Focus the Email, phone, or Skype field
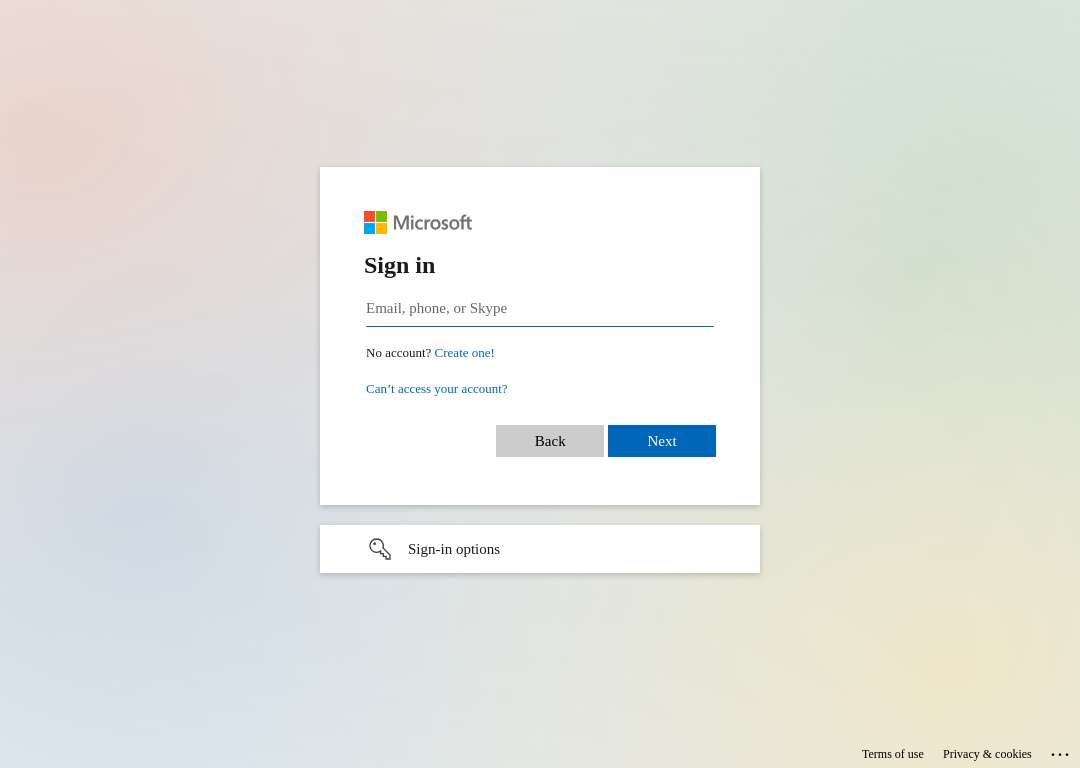1080x768 pixels. click(540, 309)
